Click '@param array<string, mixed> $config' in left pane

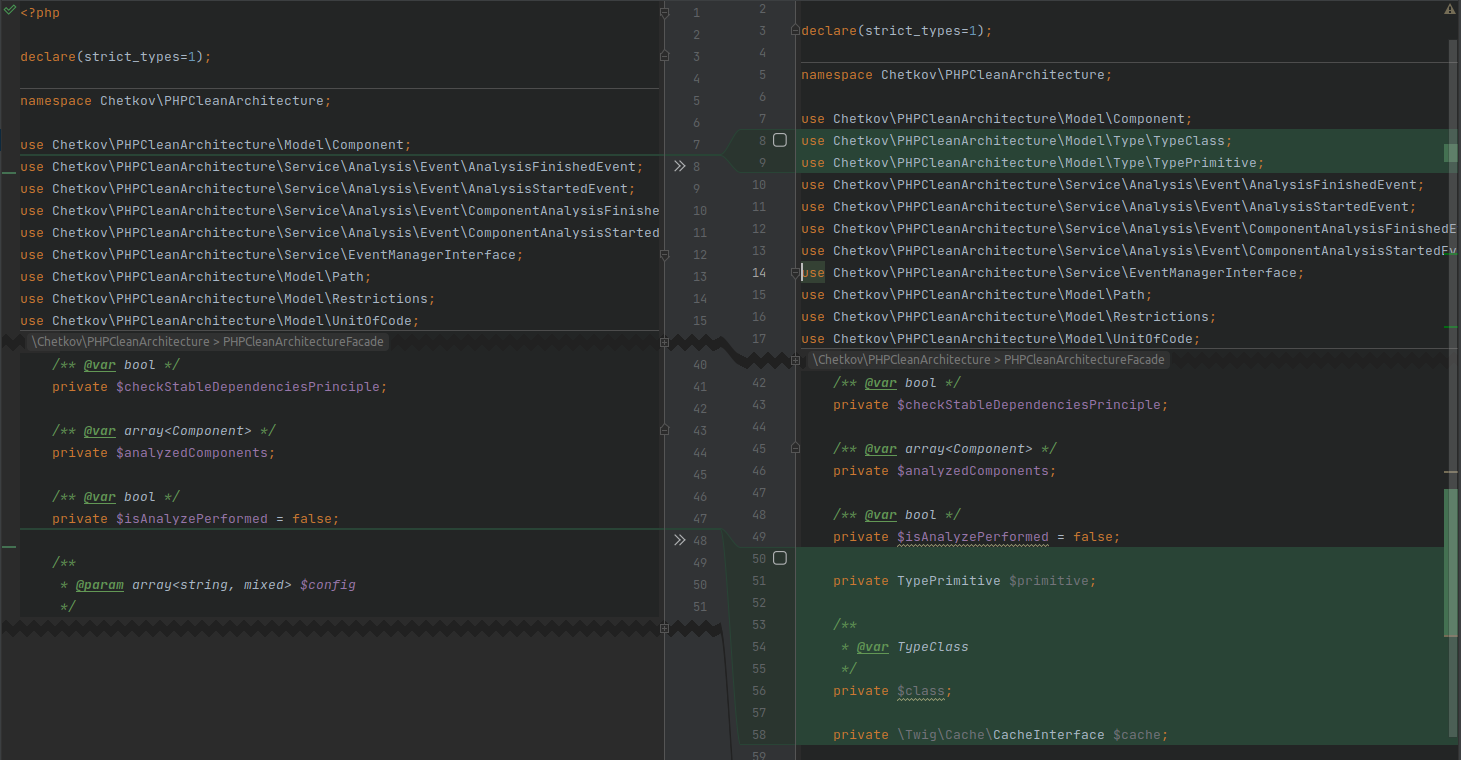pyautogui.click(x=216, y=585)
